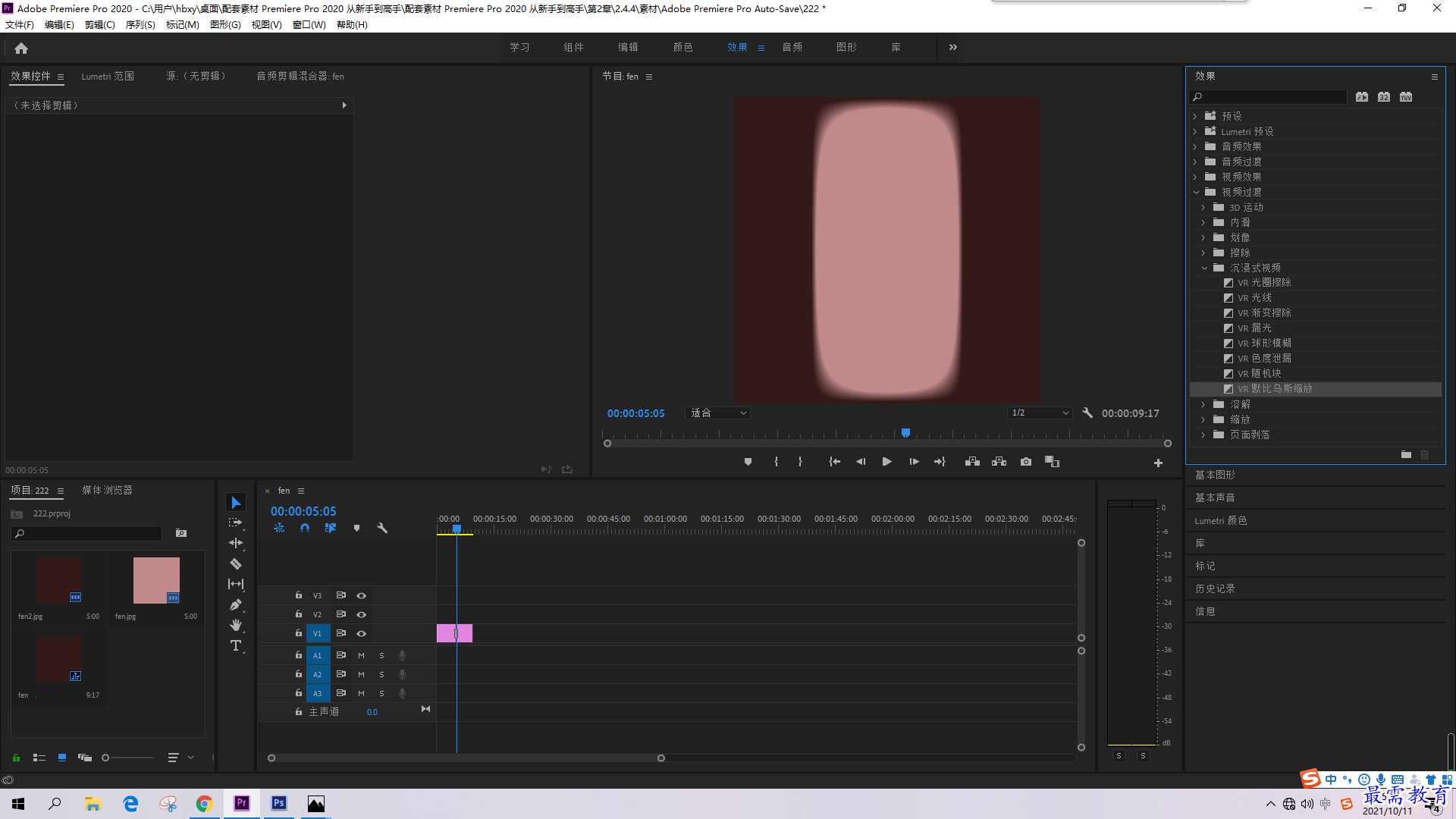Open the 窗口(W) menu
The width and height of the screenshot is (1456, 819).
click(309, 25)
